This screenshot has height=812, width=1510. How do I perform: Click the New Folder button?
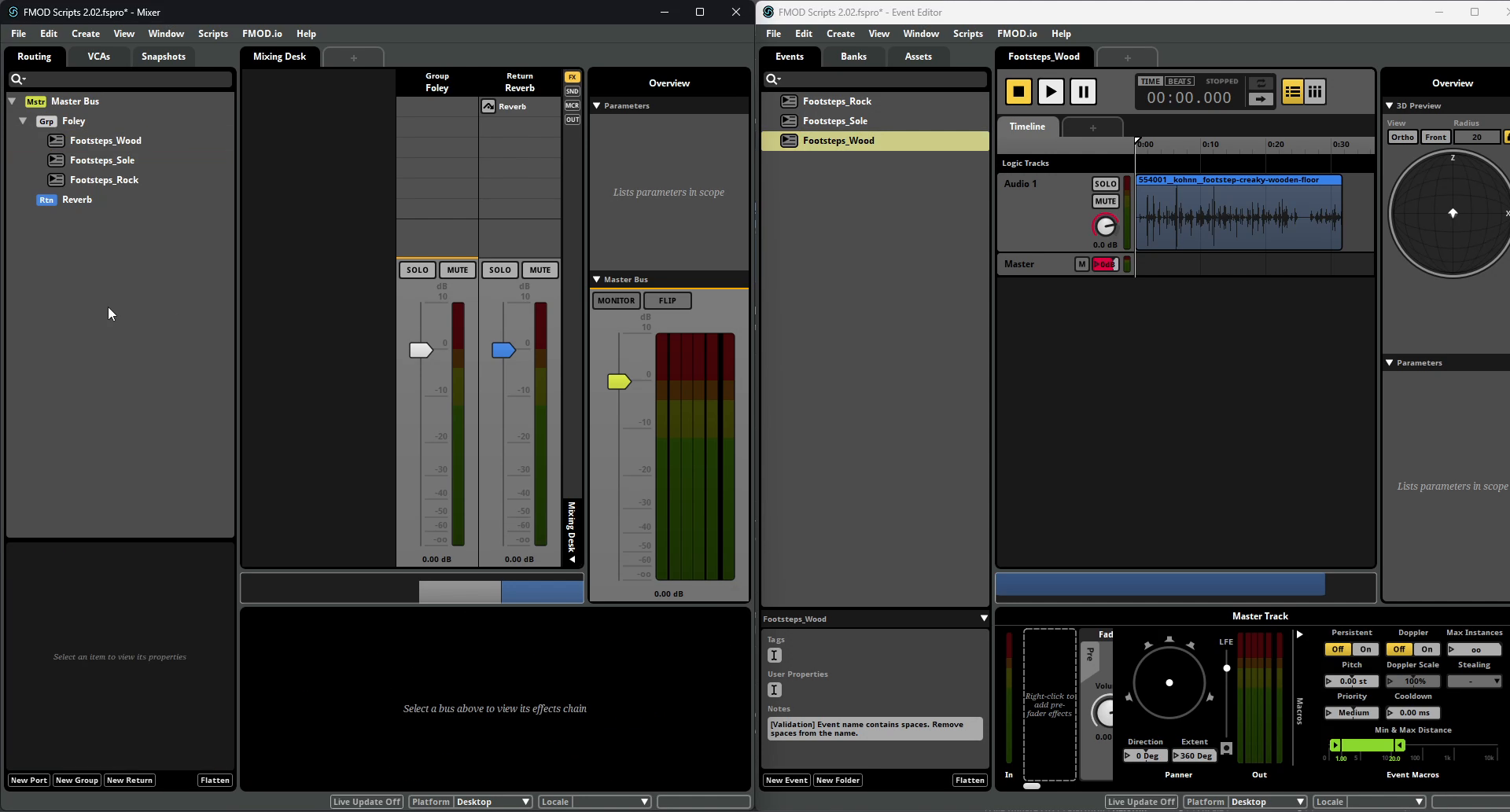click(838, 781)
